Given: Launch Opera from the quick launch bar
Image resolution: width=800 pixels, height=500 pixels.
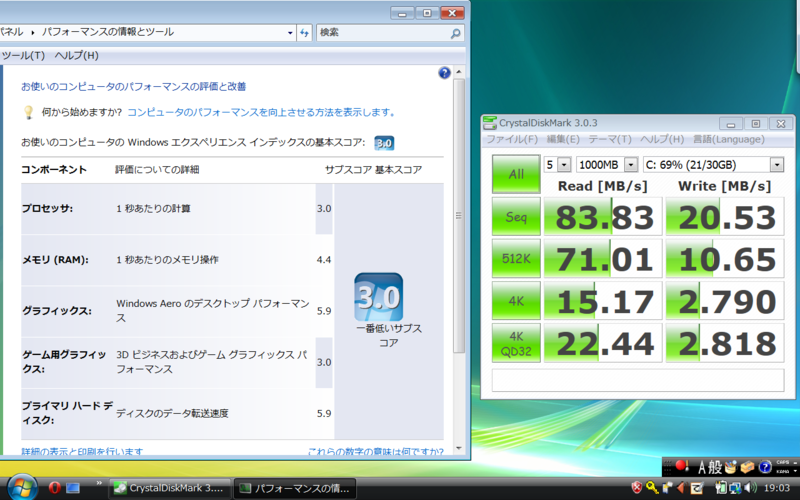Looking at the screenshot, I should (55, 488).
